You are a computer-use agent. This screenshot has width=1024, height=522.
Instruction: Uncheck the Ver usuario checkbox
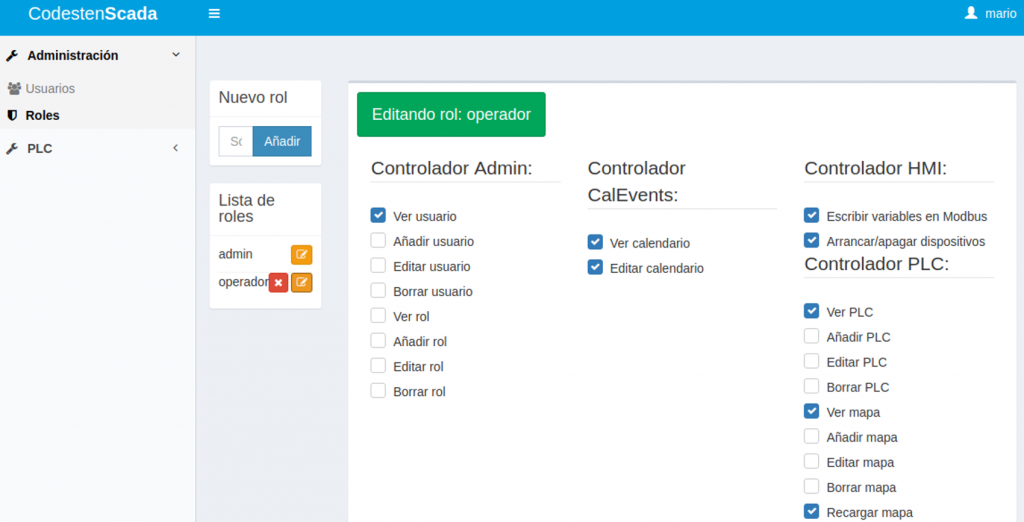[x=378, y=215]
